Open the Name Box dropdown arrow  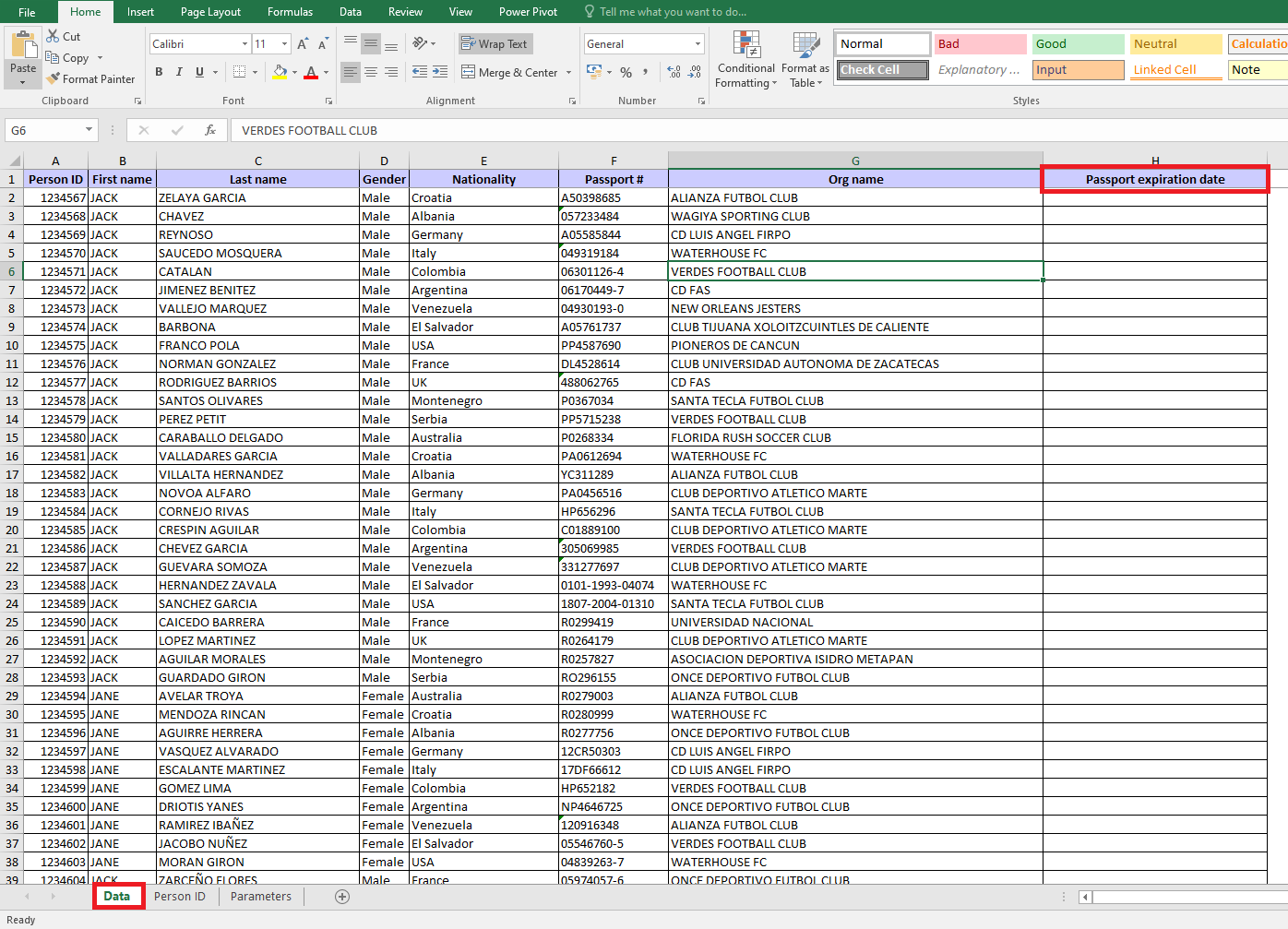coord(89,130)
